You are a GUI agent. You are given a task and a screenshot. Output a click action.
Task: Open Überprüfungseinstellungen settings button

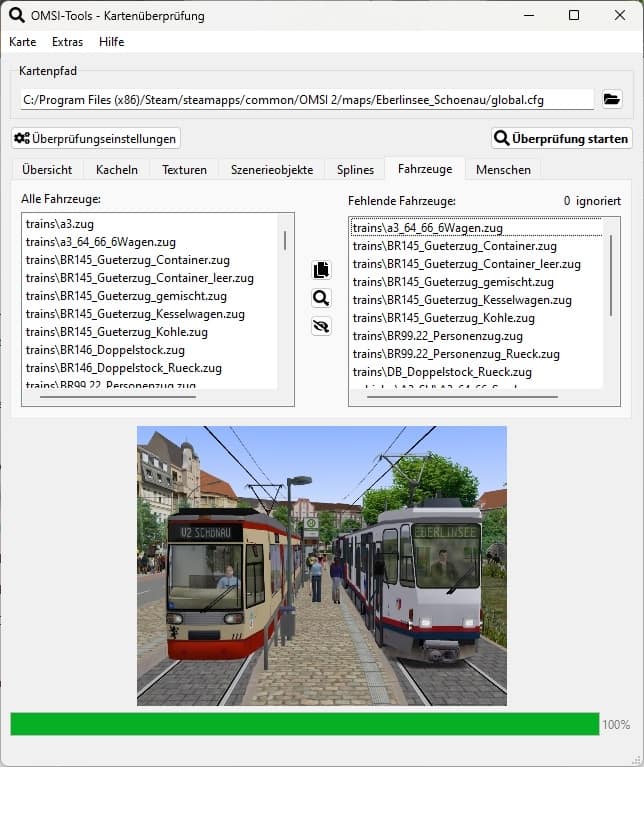pos(96,138)
